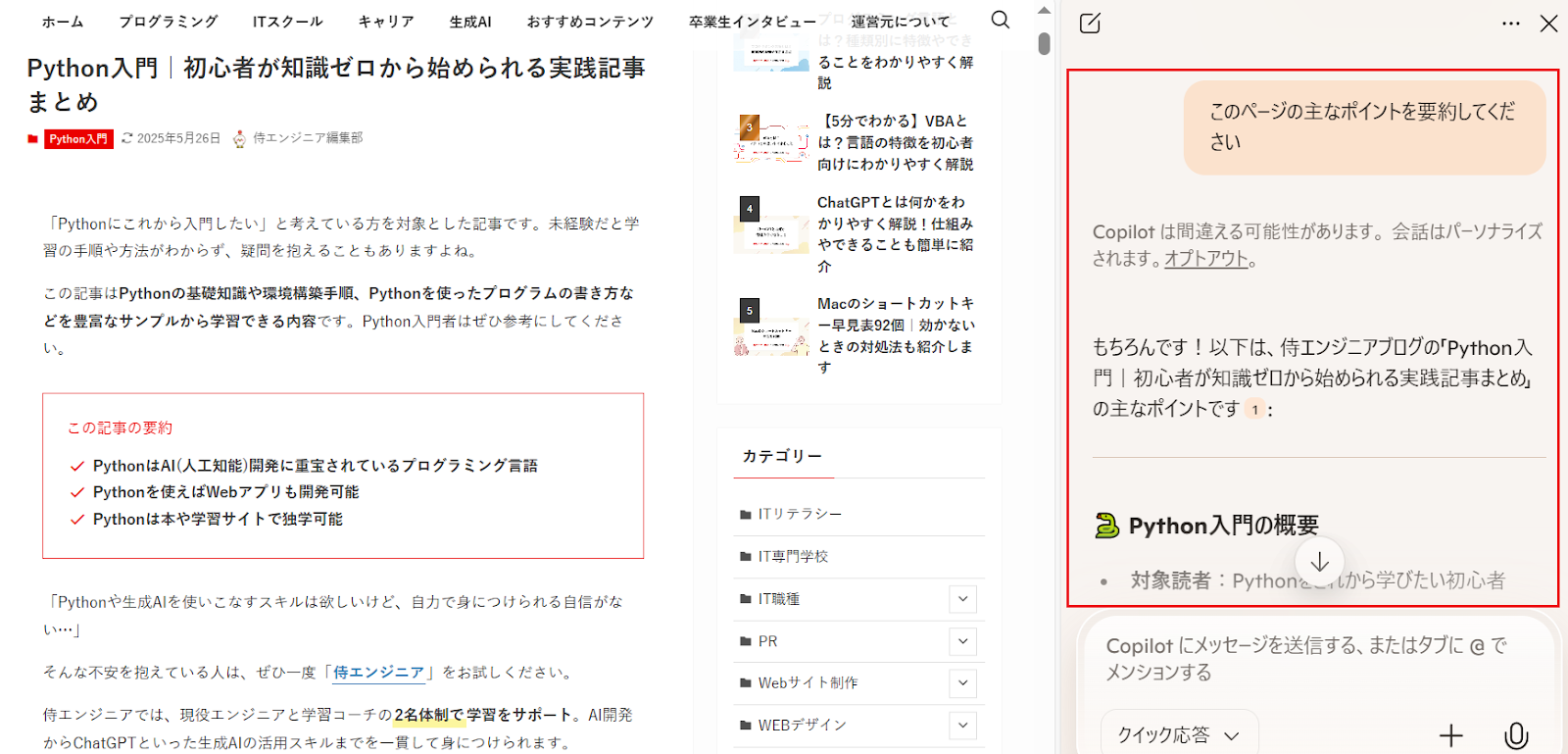1568x754 pixels.
Task: Open the キャリア navigation menu item
Action: pos(386,22)
